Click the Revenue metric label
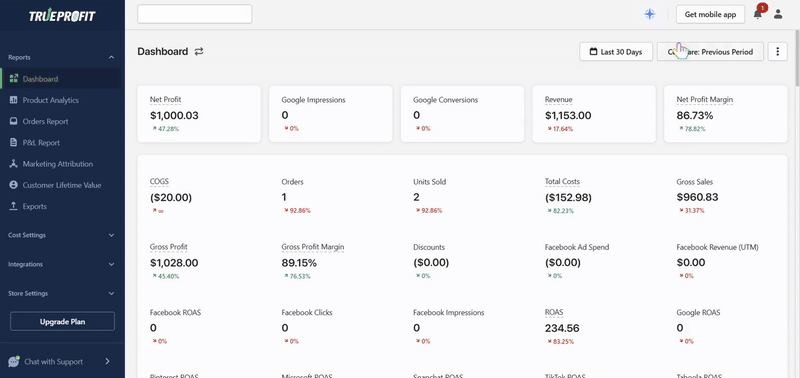 558,99
